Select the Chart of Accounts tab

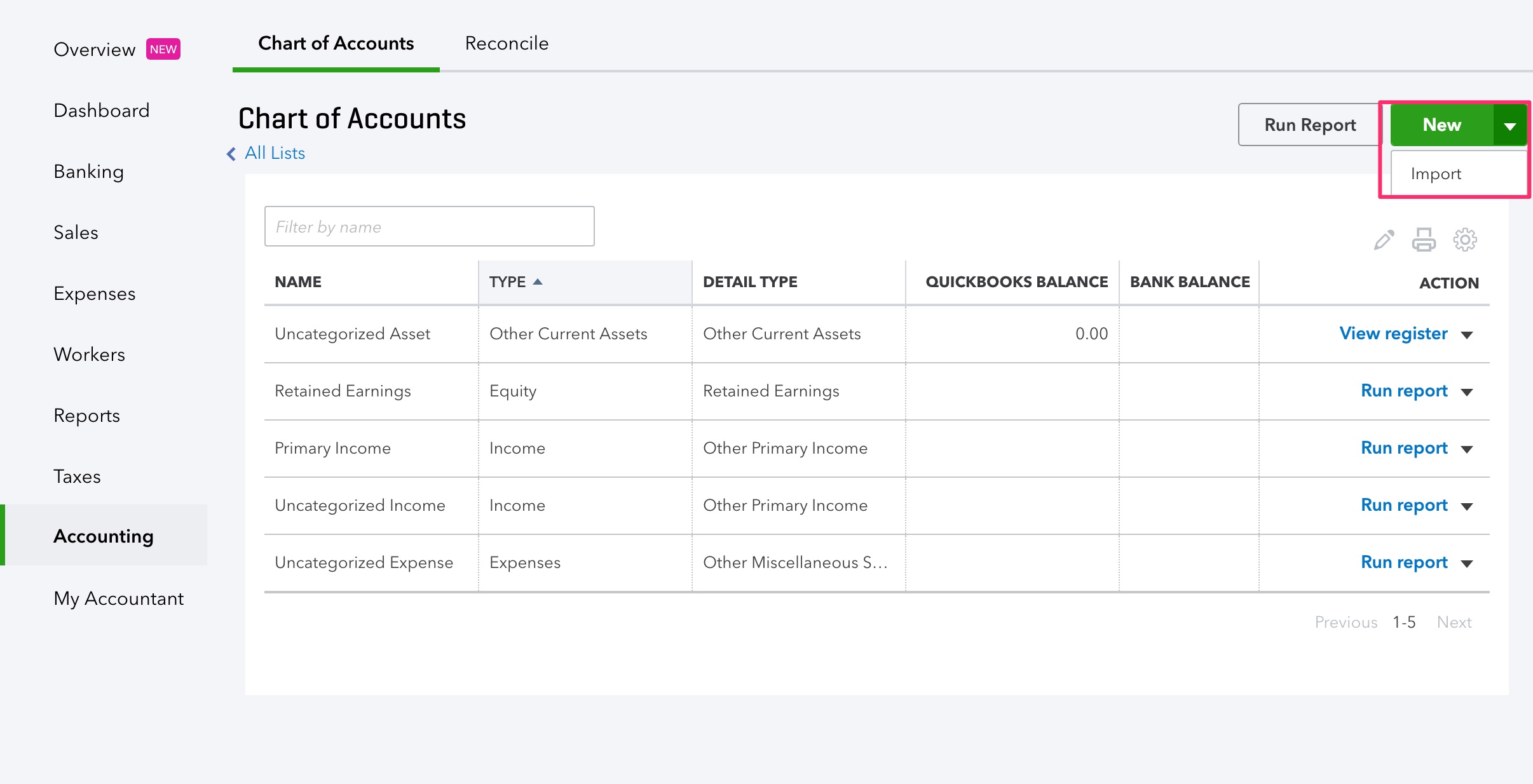[x=337, y=42]
